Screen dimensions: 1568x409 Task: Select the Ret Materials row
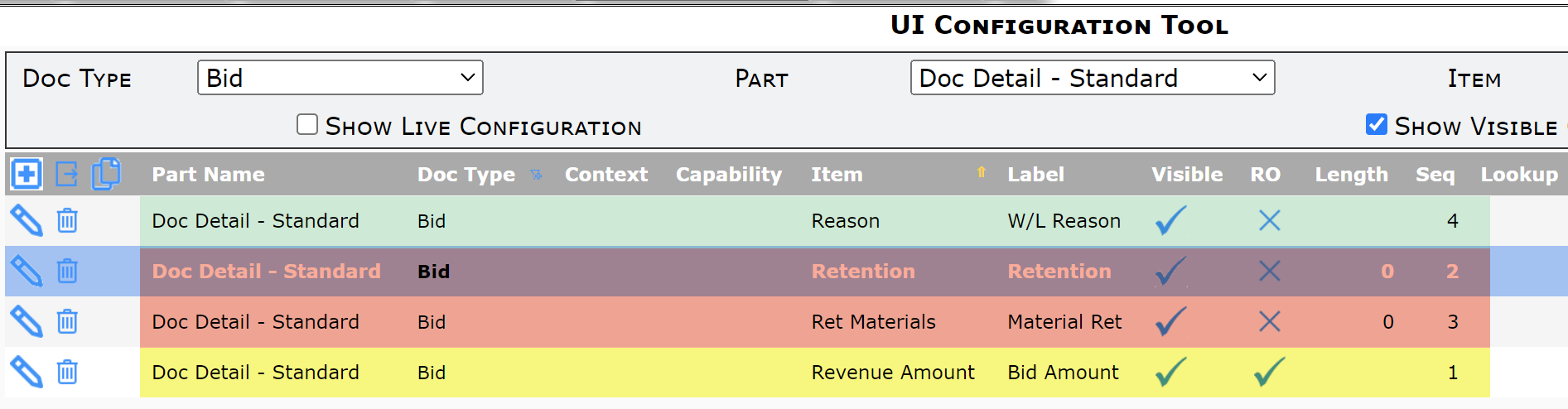(814, 321)
